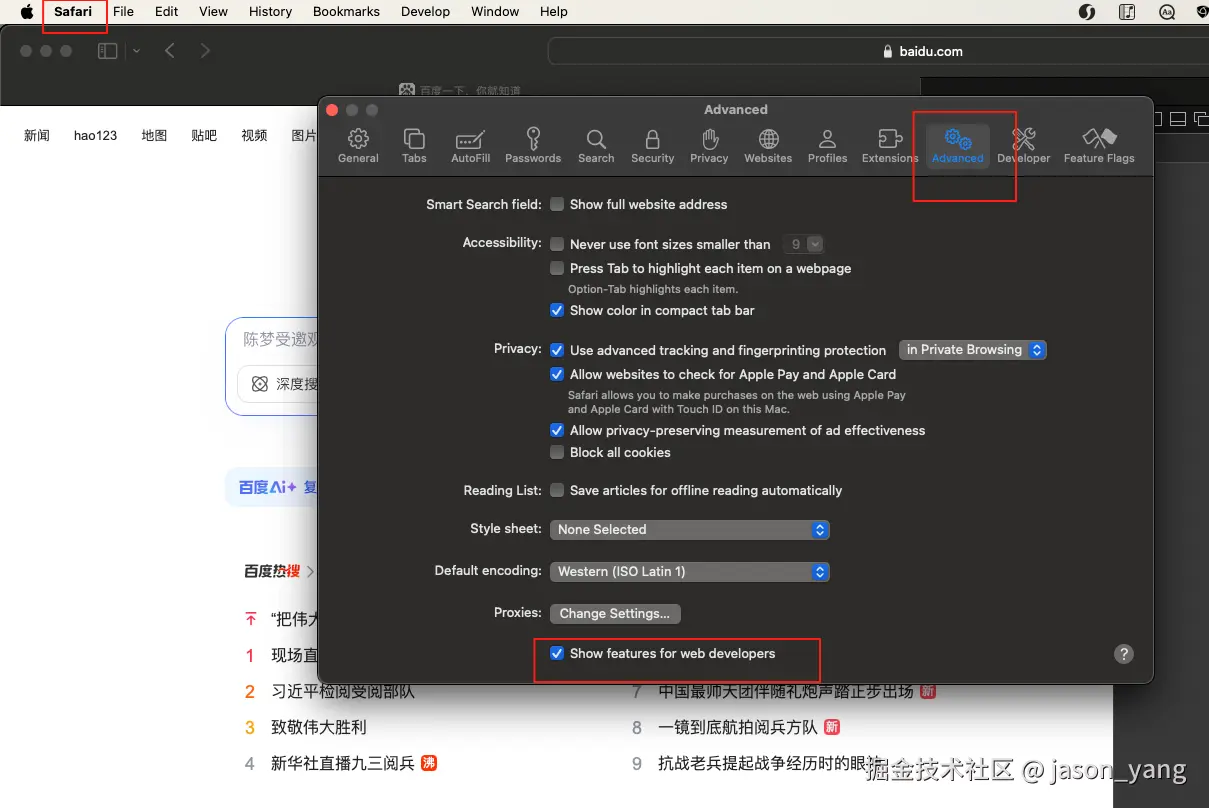This screenshot has width=1209, height=808.
Task: Uncheck advanced tracking and fingerprinting protection
Action: [x=557, y=350]
